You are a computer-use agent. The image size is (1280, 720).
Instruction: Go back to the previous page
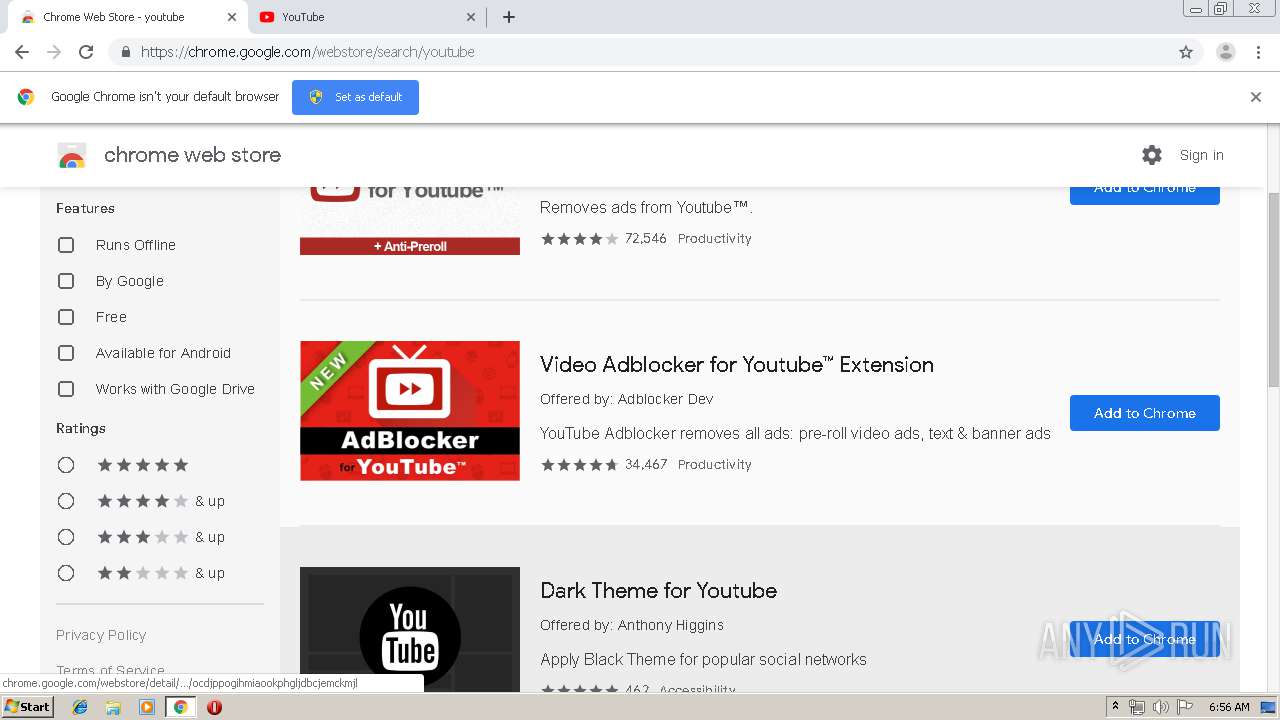point(22,52)
